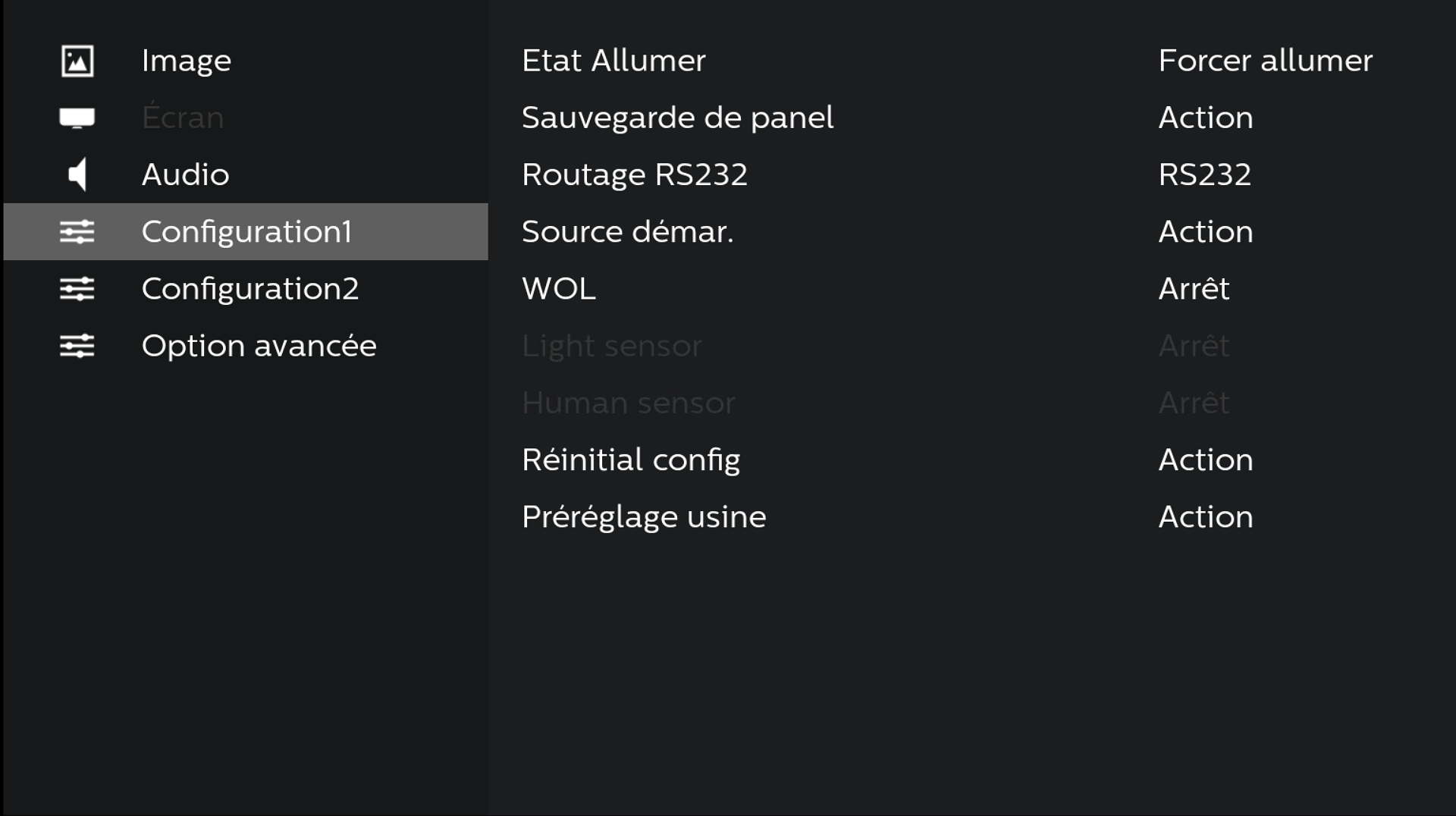Open the Source démar. setting
The image size is (1456, 816).
pyautogui.click(x=627, y=231)
